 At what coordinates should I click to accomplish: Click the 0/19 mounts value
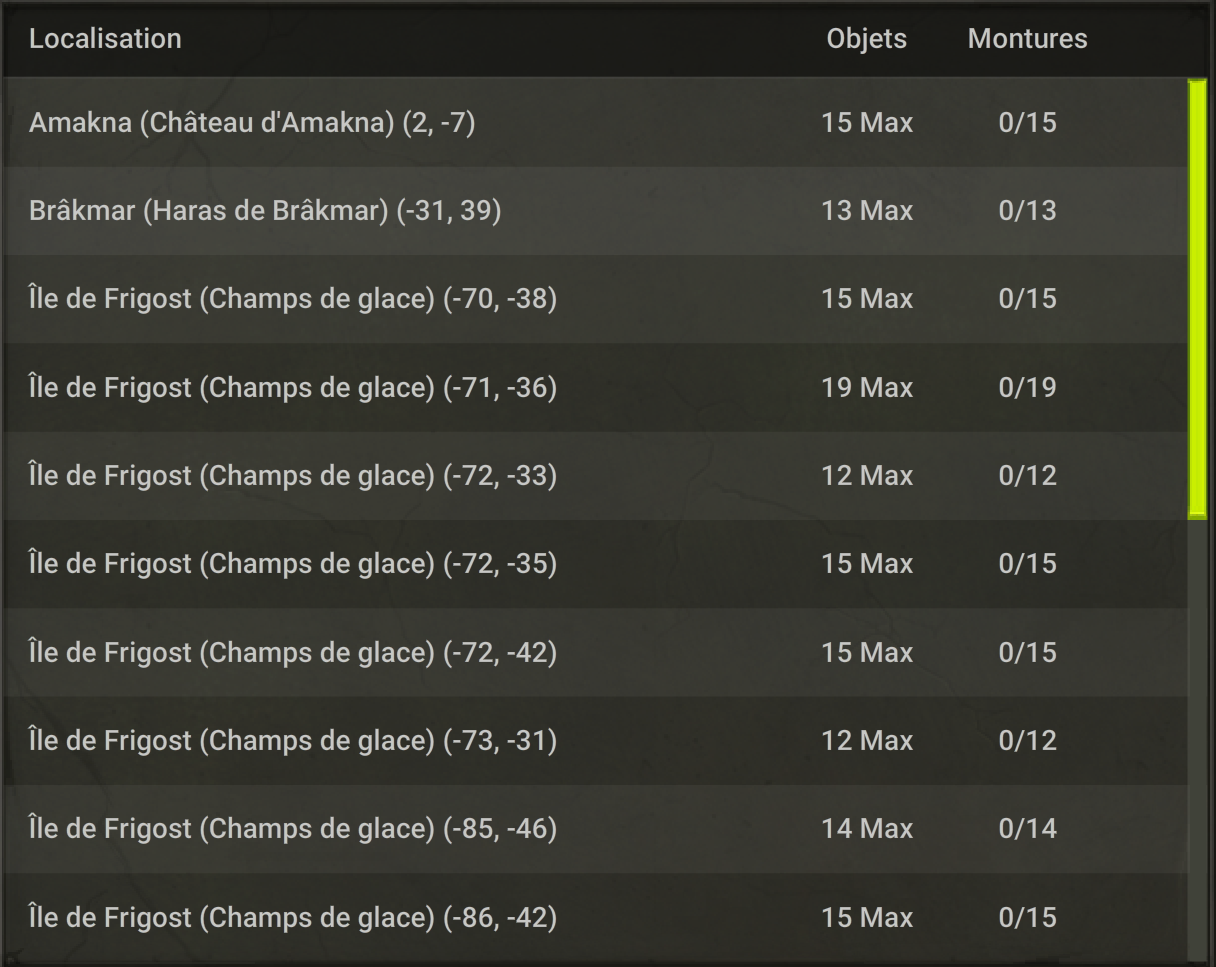coord(1027,387)
